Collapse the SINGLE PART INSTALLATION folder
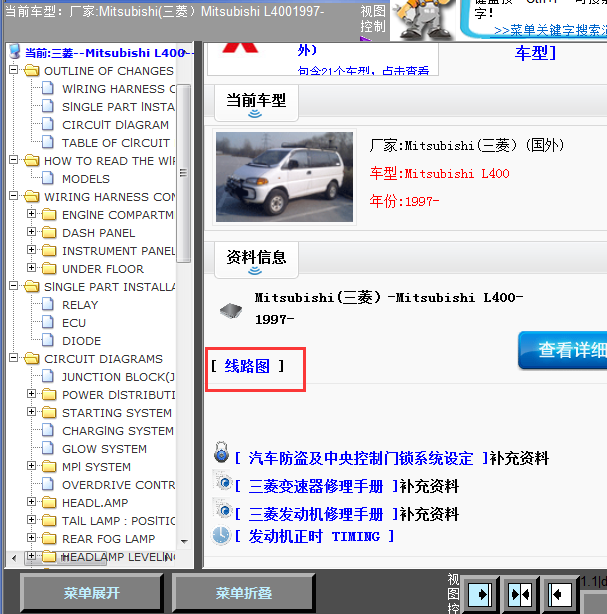The width and height of the screenshot is (607, 614). pyautogui.click(x=14, y=286)
